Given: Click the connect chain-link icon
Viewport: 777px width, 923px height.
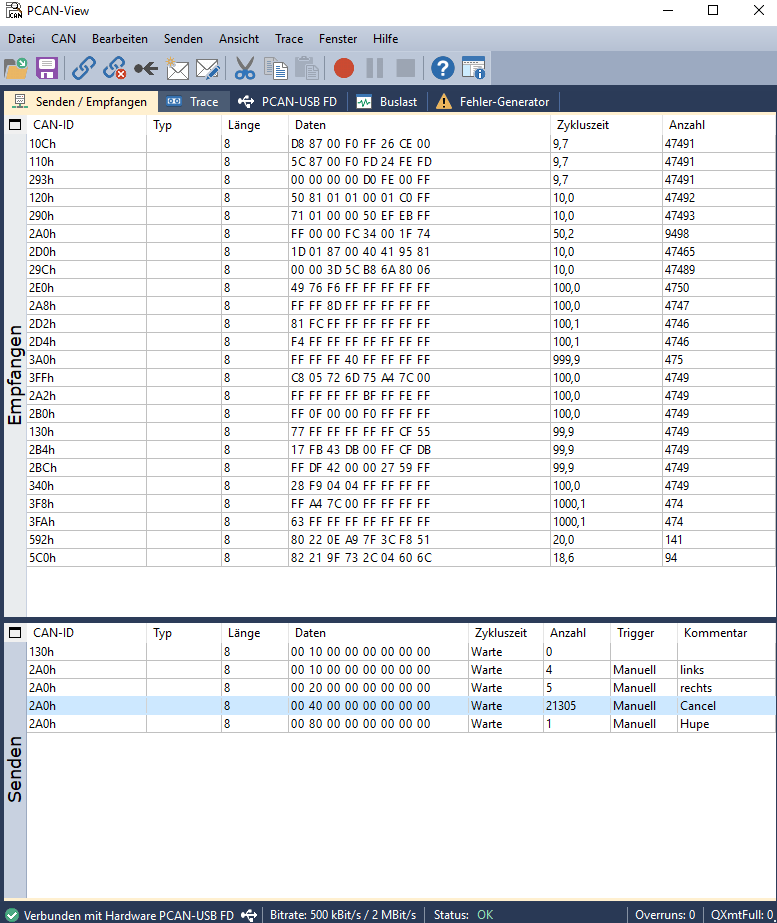Looking at the screenshot, I should [x=84, y=68].
